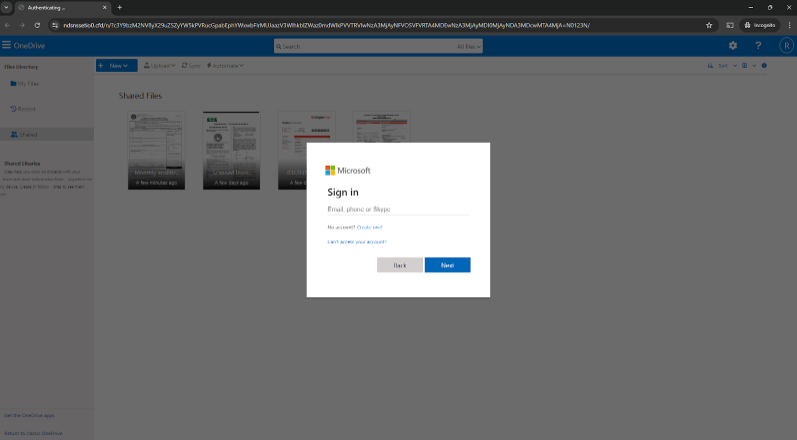Reload the page with refresh icon

click(x=37, y=25)
